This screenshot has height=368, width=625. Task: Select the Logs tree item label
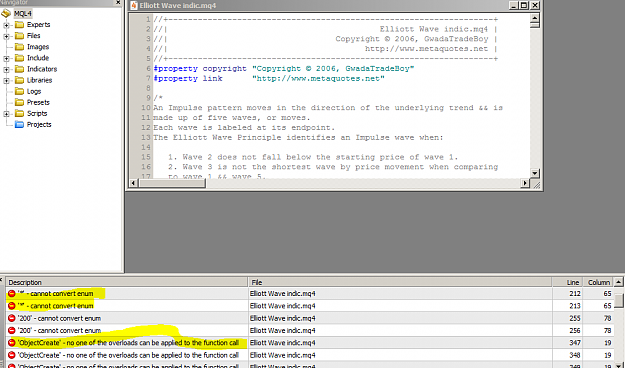[x=34, y=91]
